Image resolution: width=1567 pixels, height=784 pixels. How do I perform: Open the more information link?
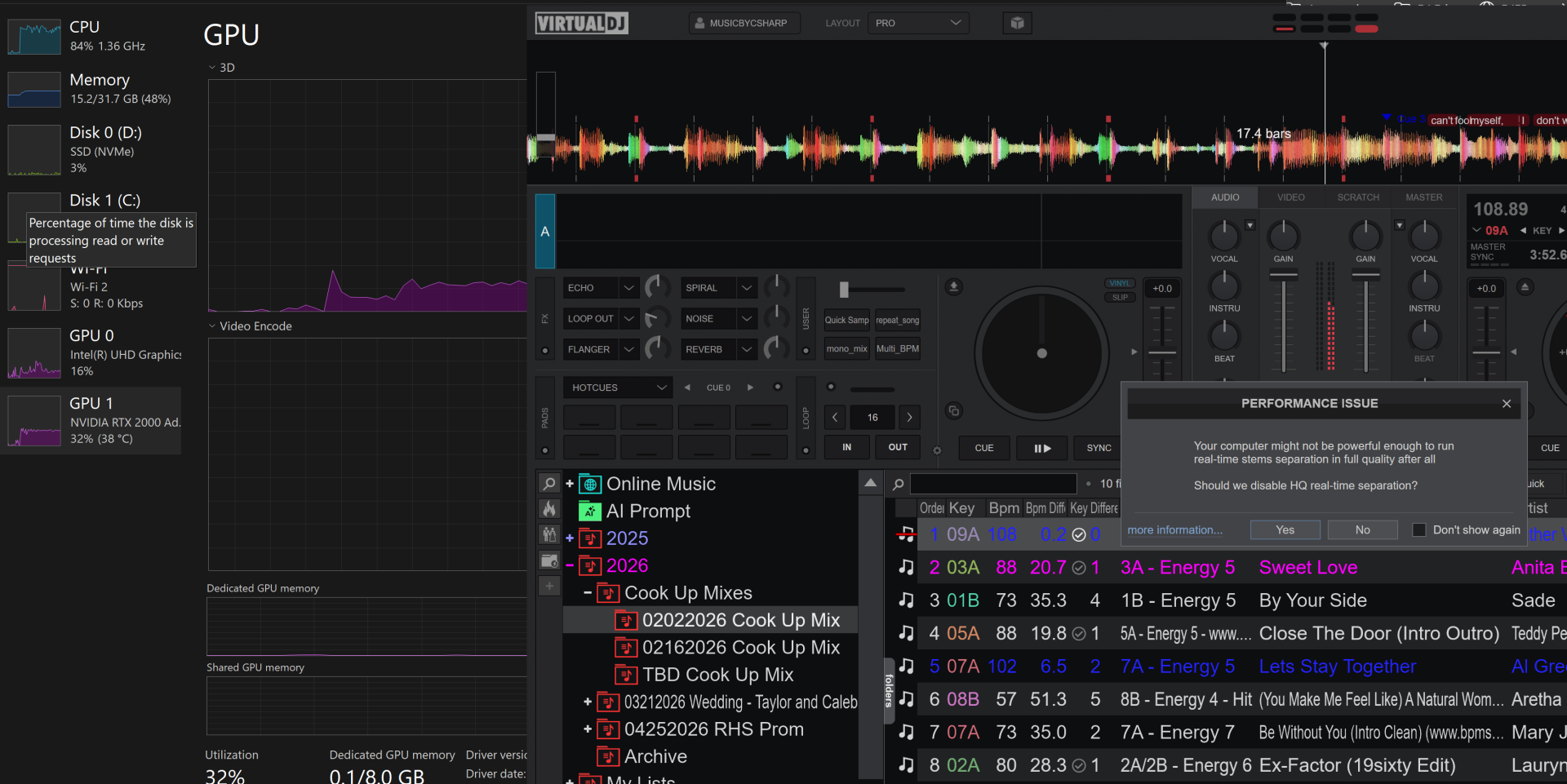point(1174,530)
